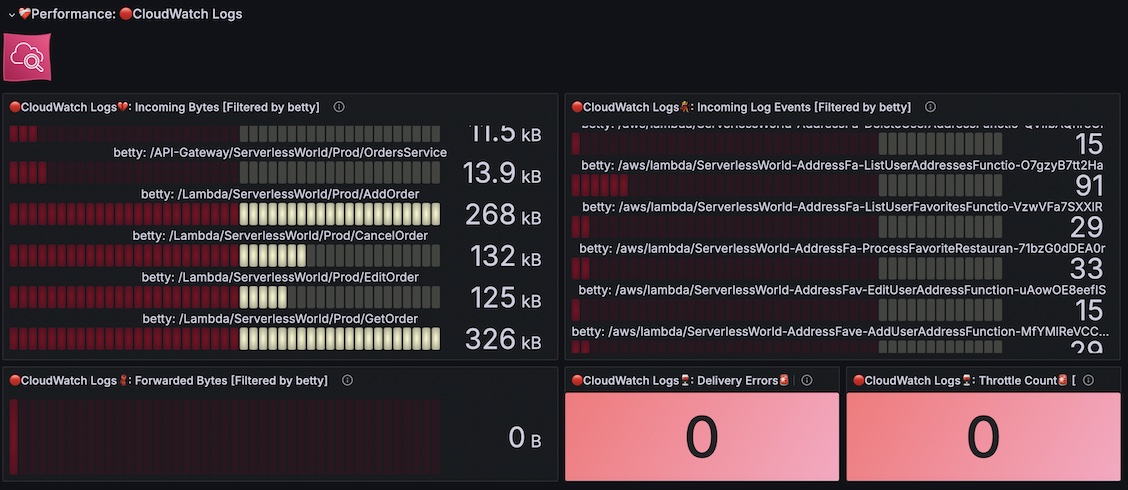
Task: Click the ProcessFavoriteRestauran gauge showing 33
Action: (x=787, y=268)
